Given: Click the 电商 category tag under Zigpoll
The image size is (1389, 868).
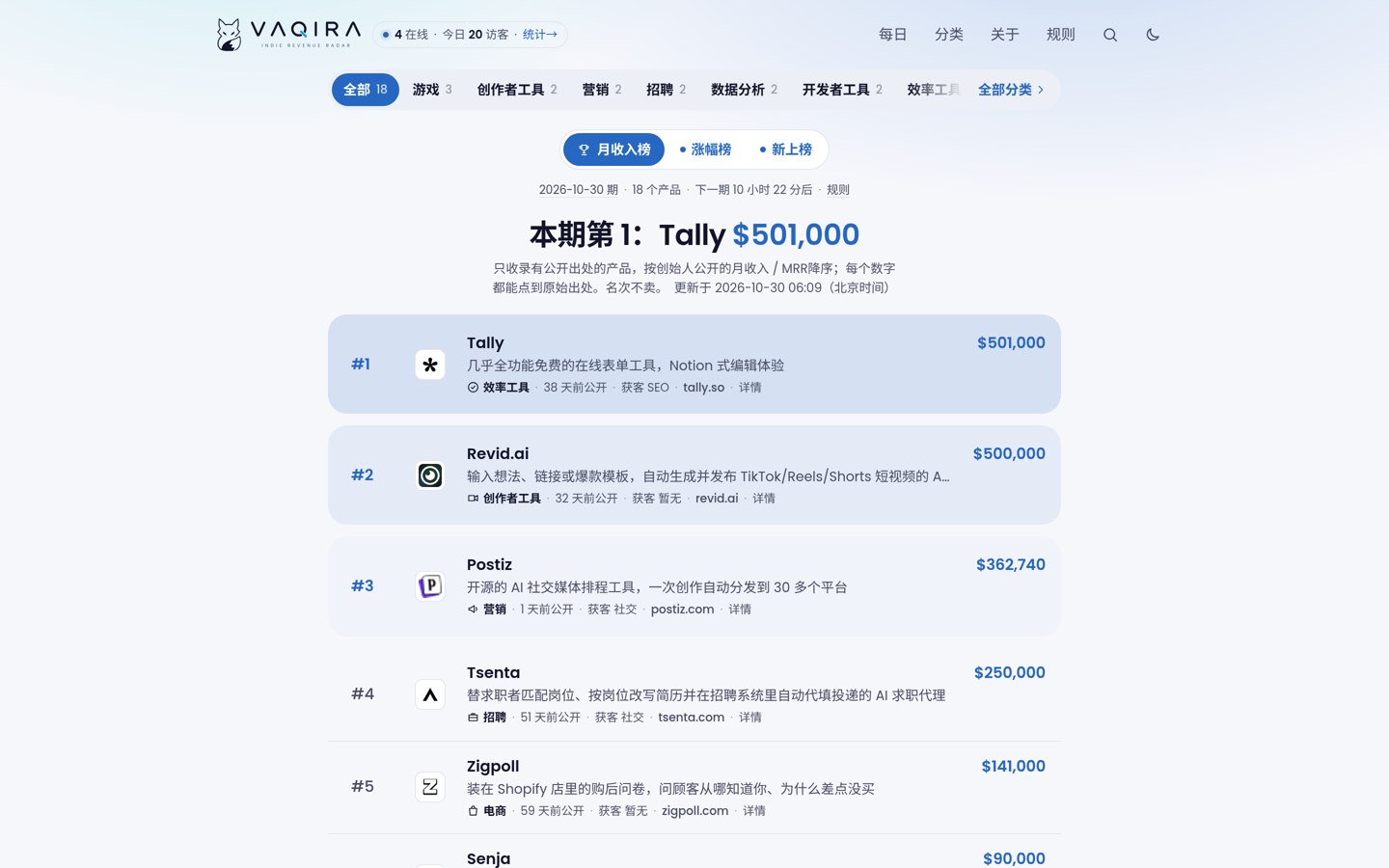Looking at the screenshot, I should point(487,811).
